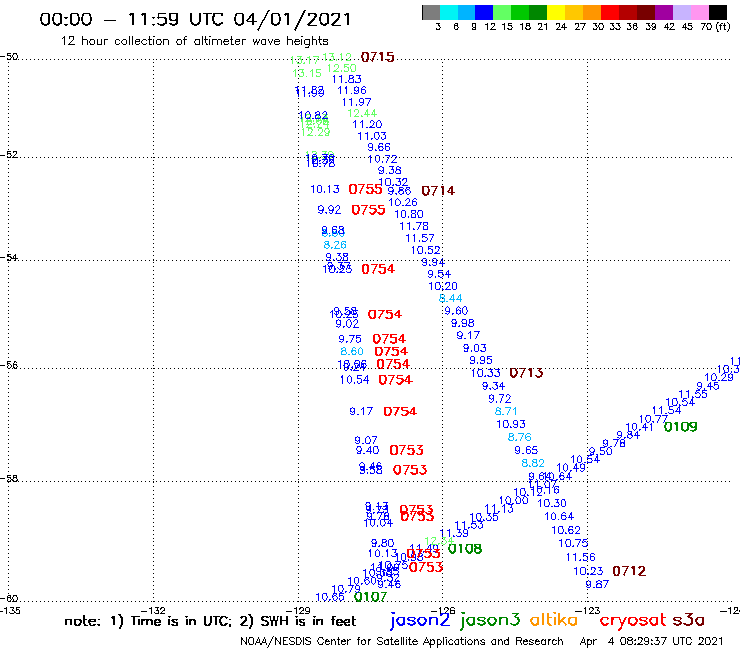Select the lavender legend color swatch
The height and width of the screenshot is (650, 740).
(681, 12)
